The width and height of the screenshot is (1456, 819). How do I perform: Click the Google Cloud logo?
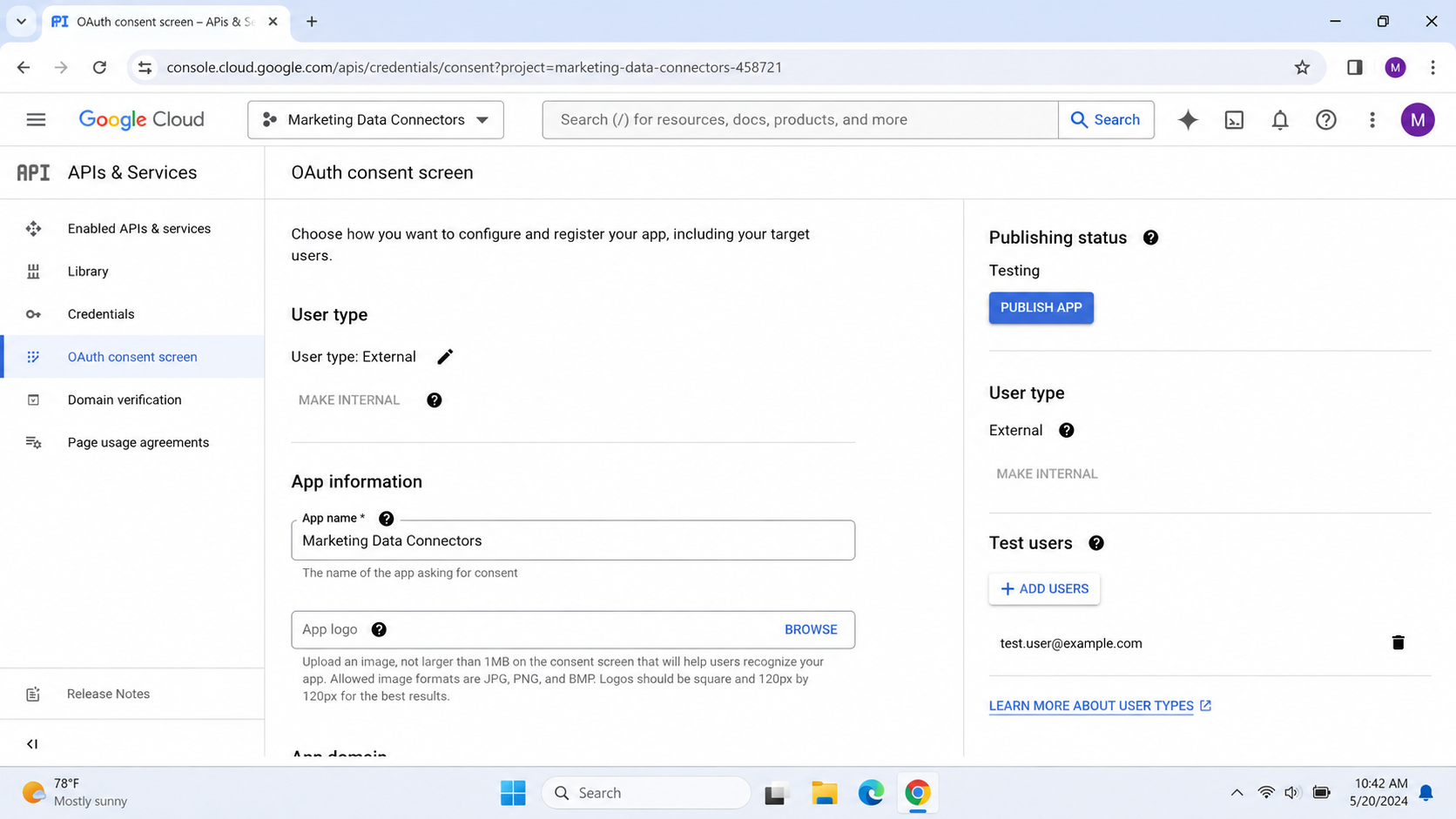pyautogui.click(x=141, y=119)
